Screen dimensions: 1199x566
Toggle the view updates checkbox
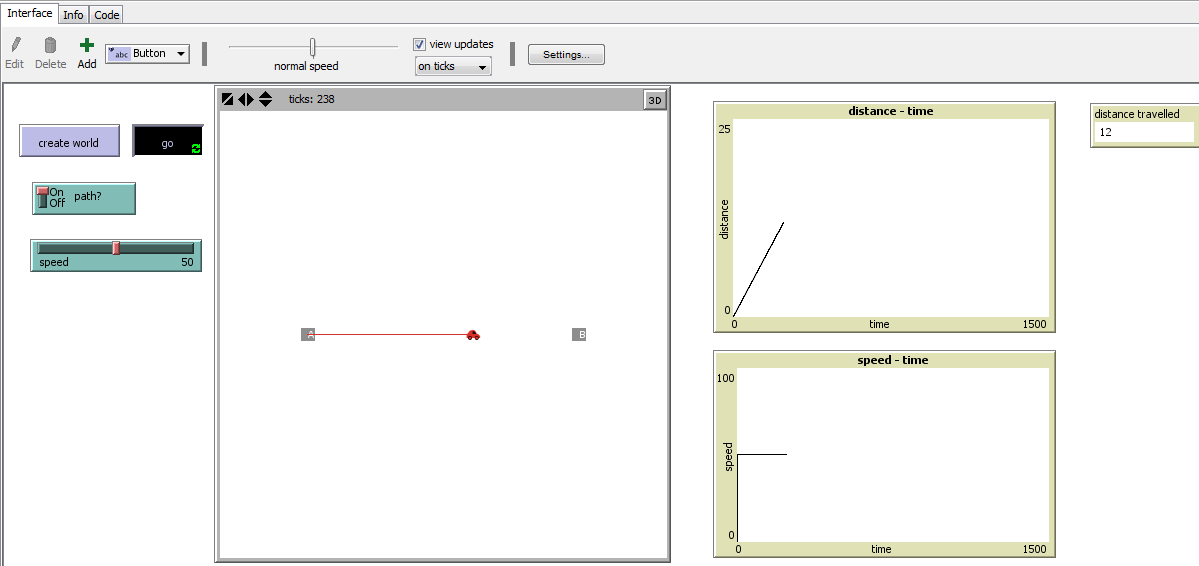coord(420,44)
